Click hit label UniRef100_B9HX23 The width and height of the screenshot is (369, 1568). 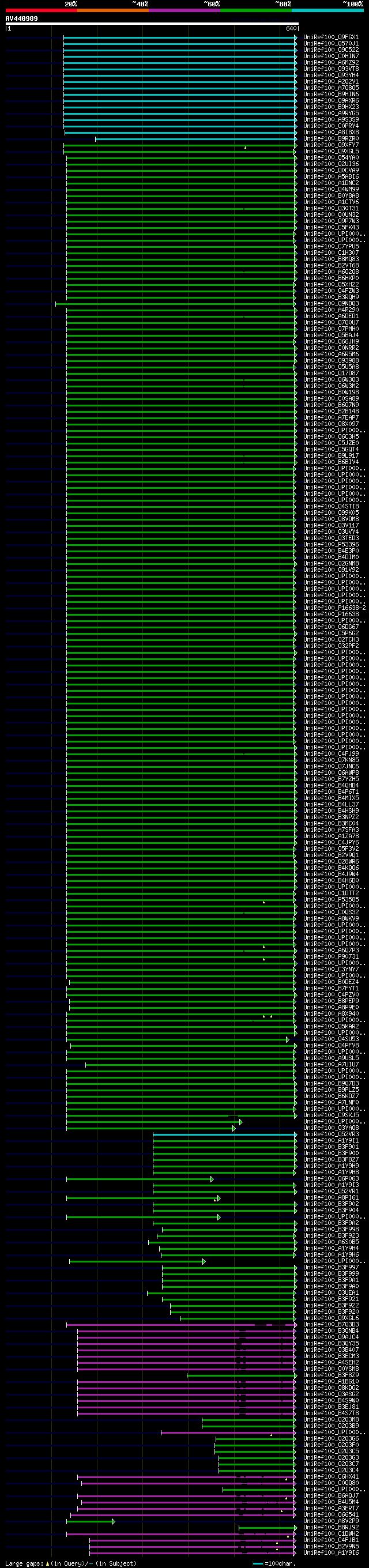coord(332,107)
